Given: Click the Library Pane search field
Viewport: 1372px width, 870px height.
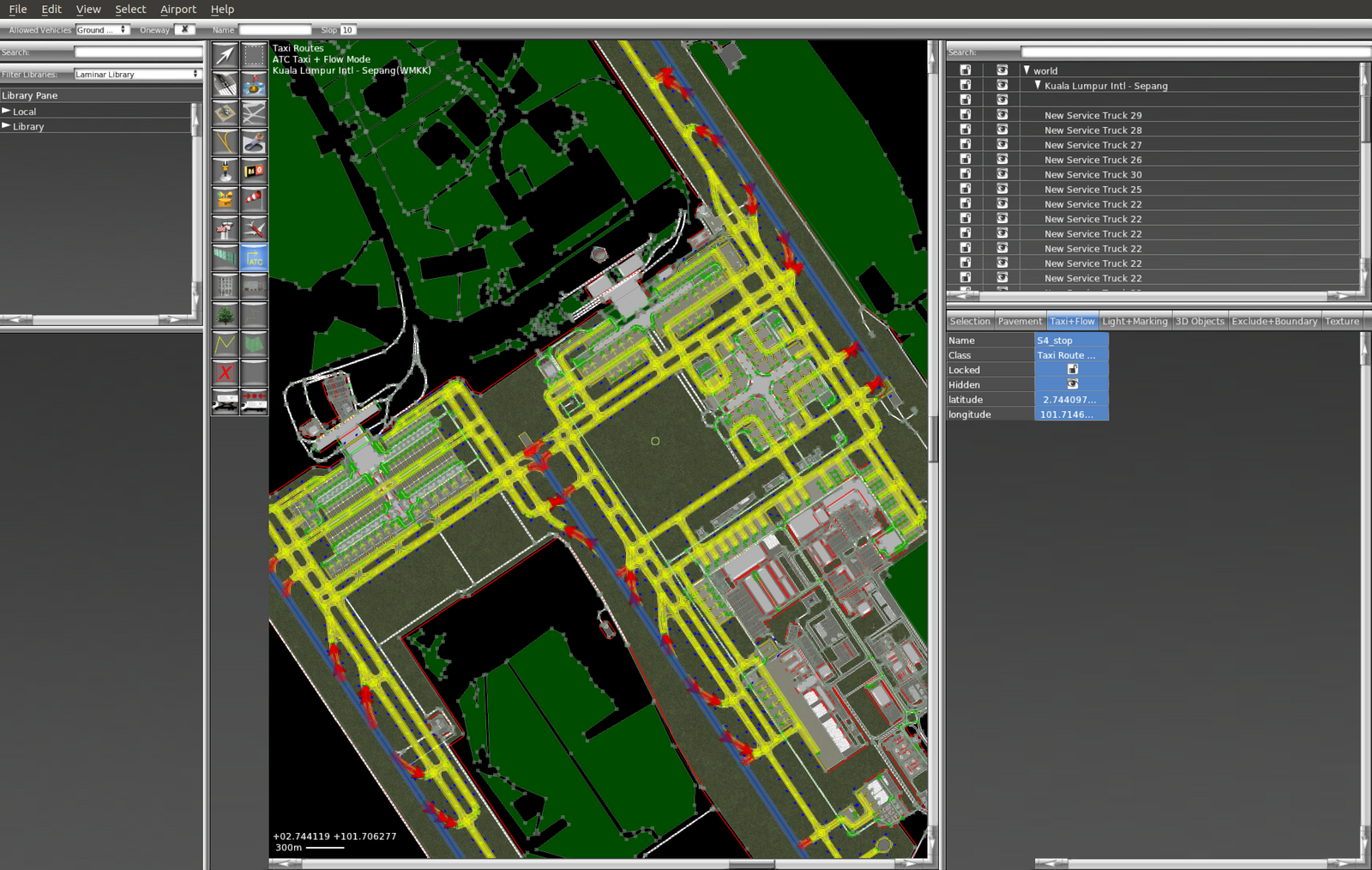Looking at the screenshot, I should pos(138,52).
